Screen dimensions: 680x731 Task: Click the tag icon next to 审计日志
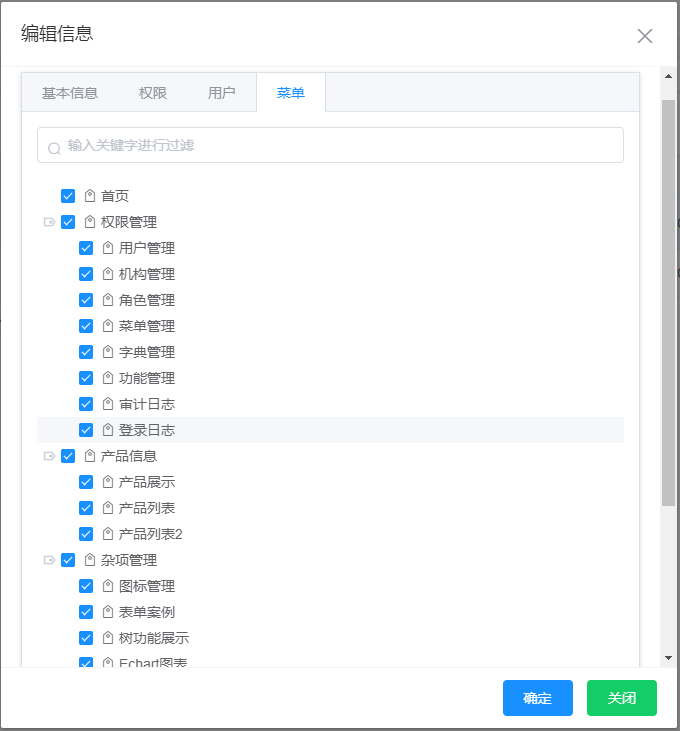click(108, 404)
